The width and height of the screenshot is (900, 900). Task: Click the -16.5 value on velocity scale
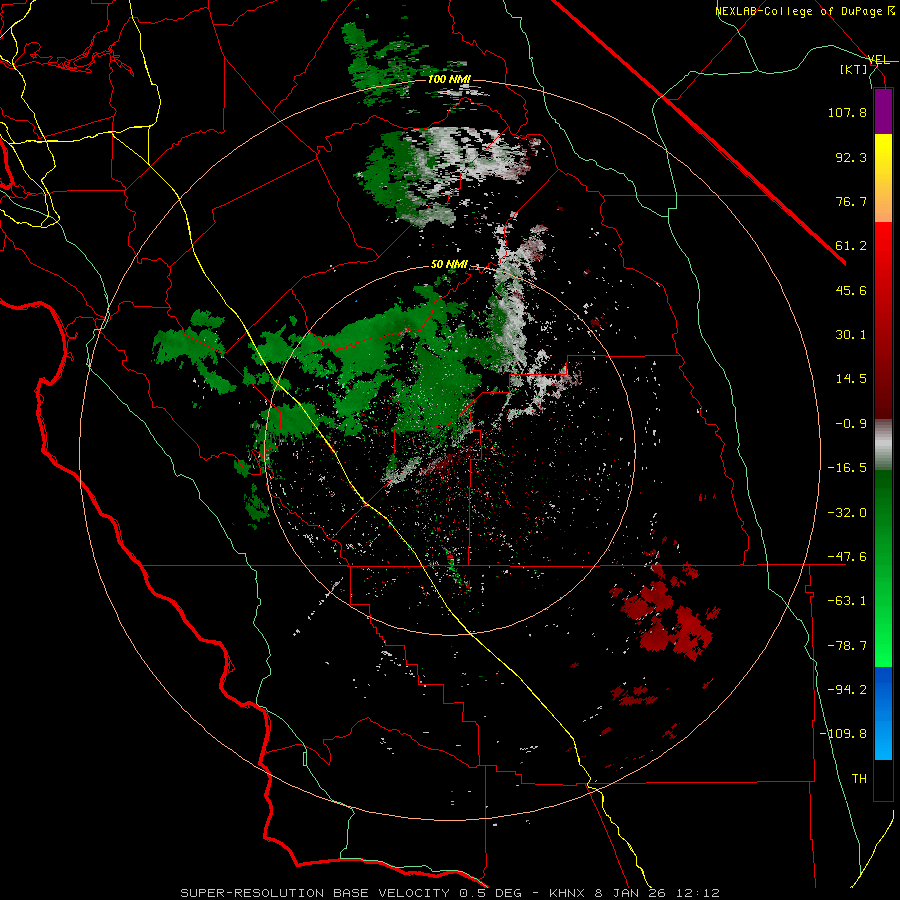[x=847, y=468]
